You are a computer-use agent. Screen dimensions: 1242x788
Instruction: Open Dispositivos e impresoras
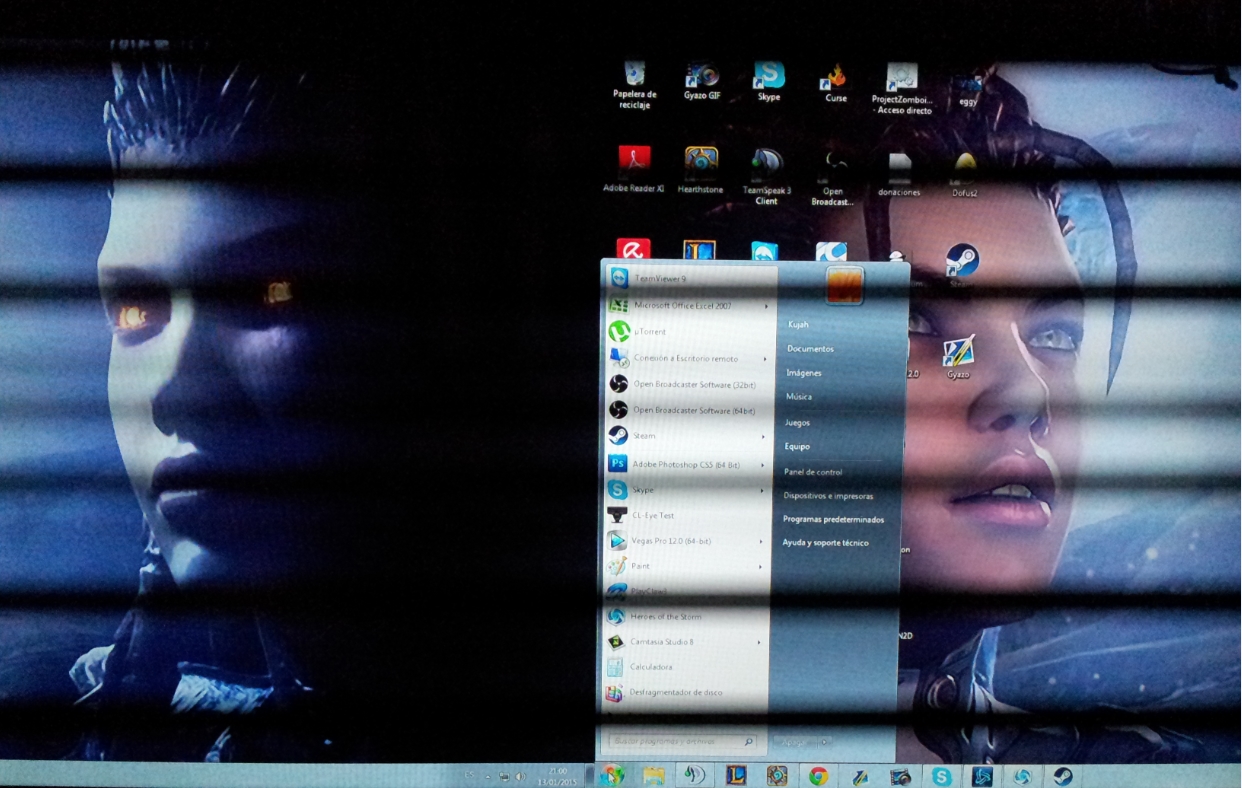[x=828, y=496]
